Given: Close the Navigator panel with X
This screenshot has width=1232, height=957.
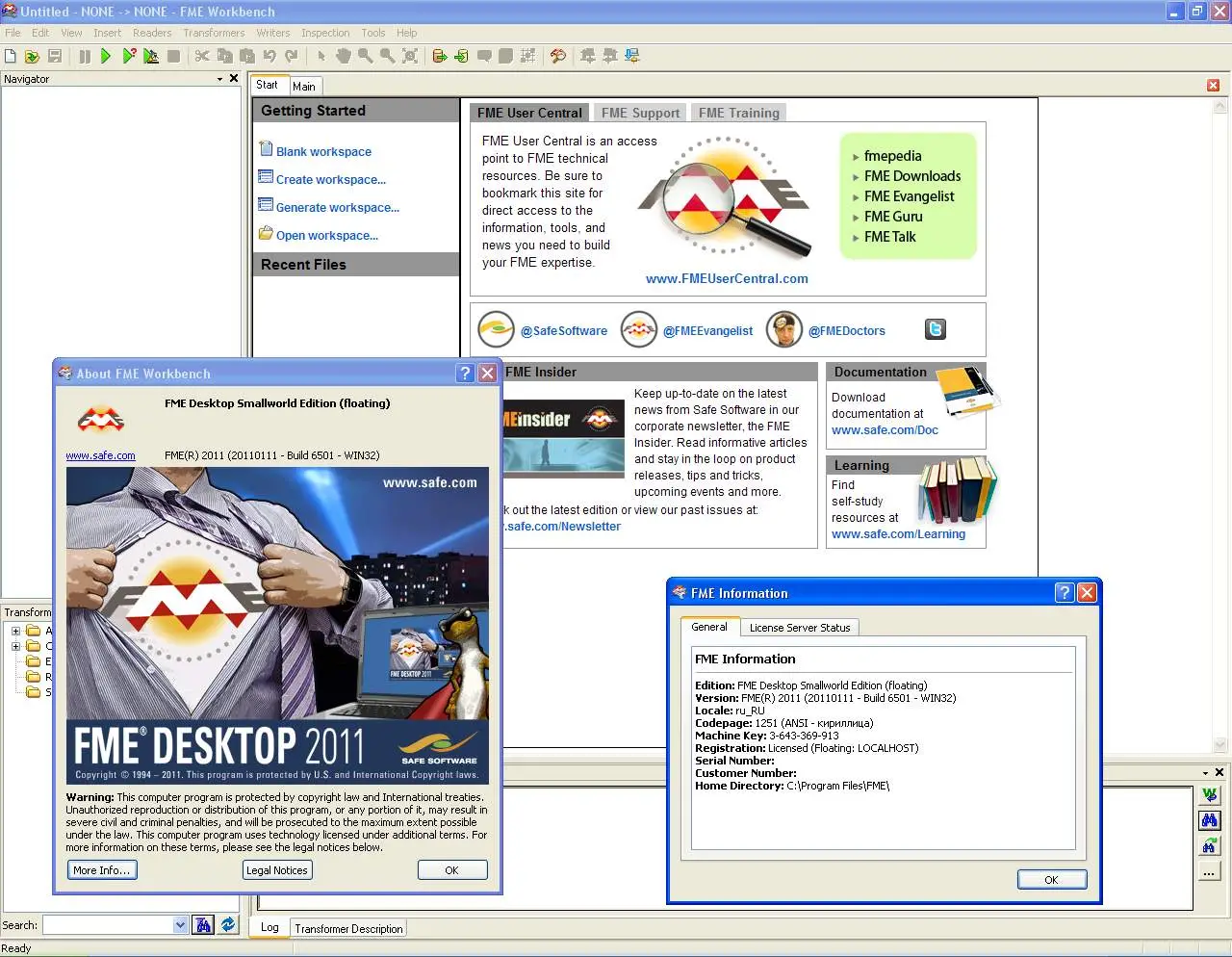Looking at the screenshot, I should pos(234,79).
